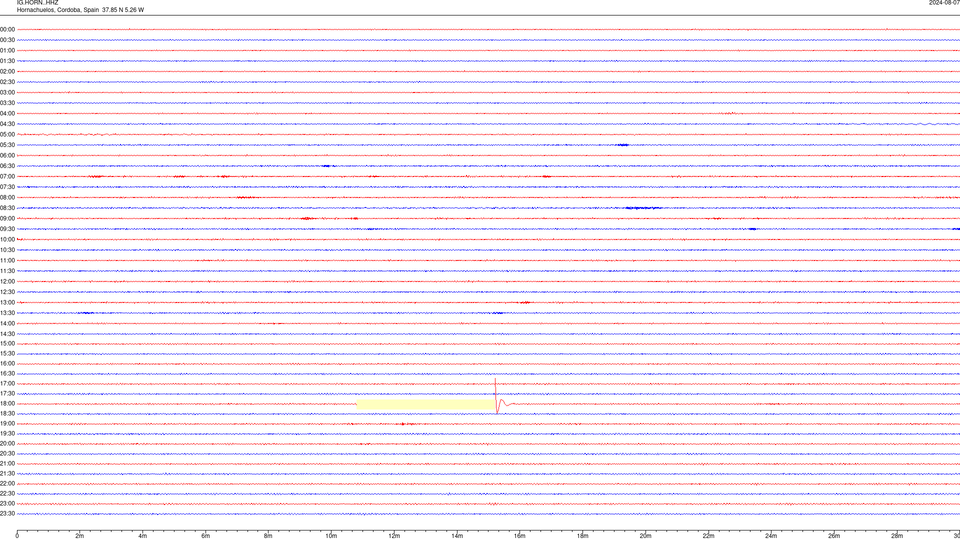The height and width of the screenshot is (540, 960).
Task: Click the 19:00 time label
Action: click(7, 424)
